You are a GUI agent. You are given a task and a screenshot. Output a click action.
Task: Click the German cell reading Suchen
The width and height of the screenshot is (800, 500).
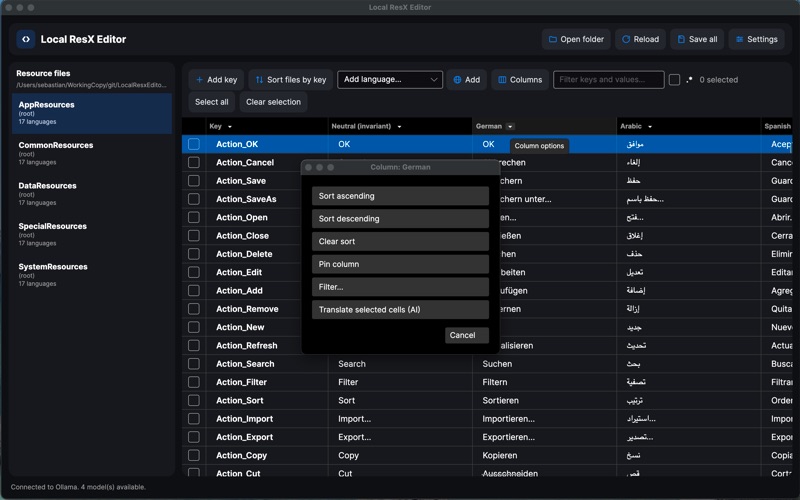pyautogui.click(x=544, y=364)
